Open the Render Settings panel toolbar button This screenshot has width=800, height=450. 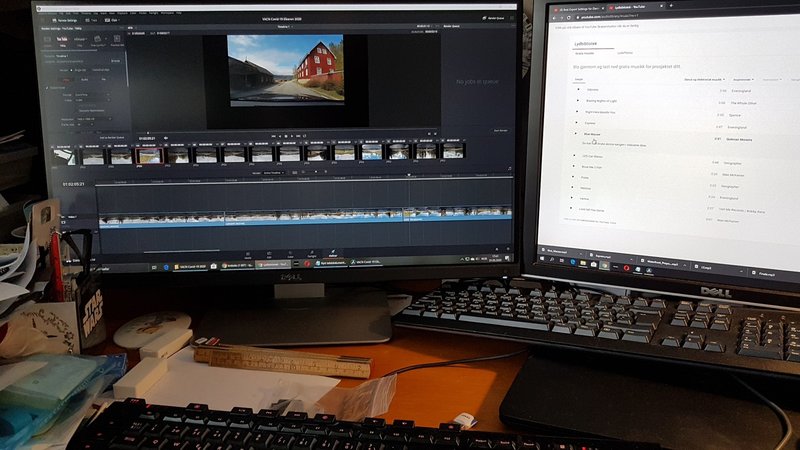[62, 19]
